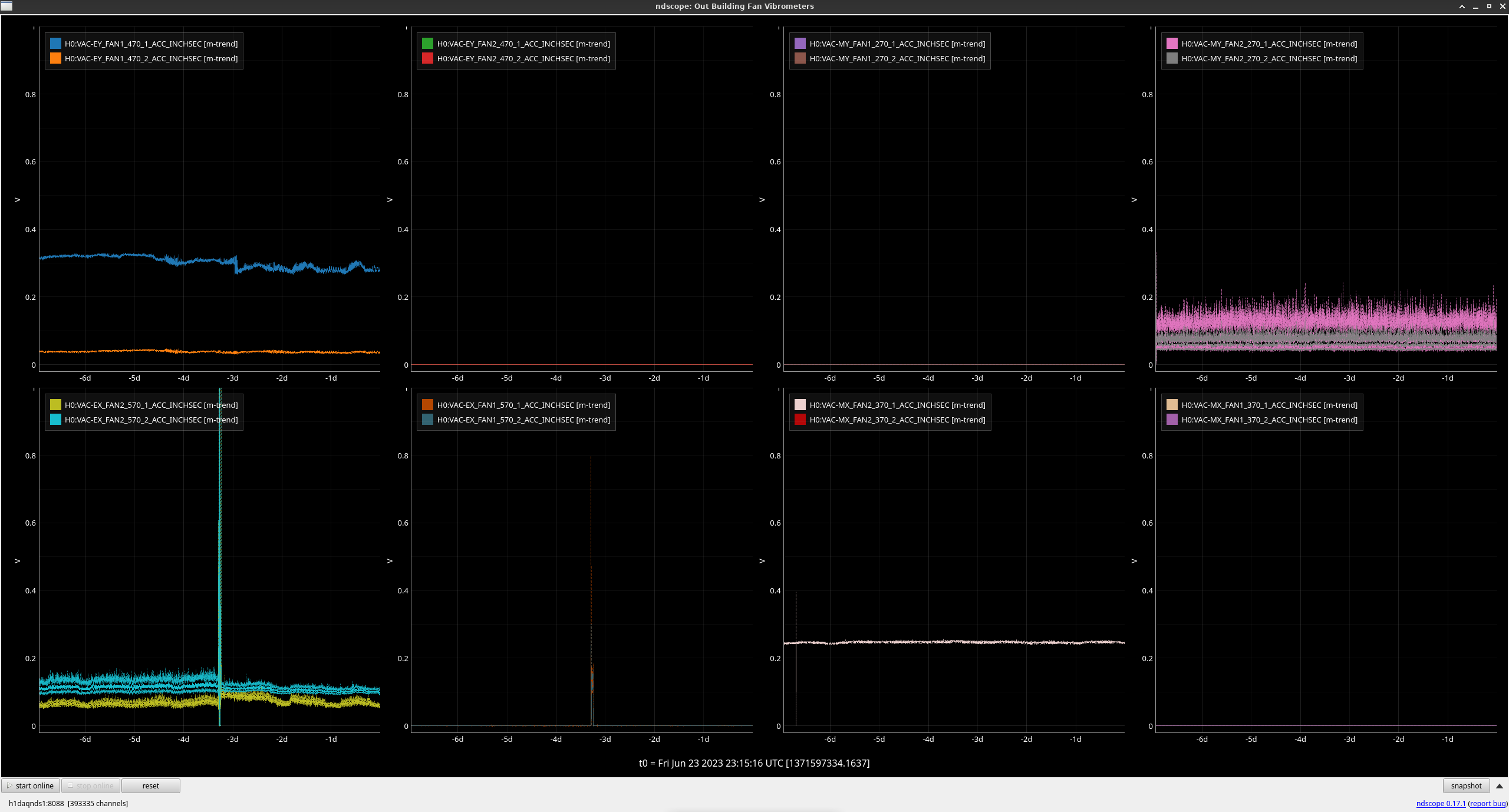Take a snapshot with the snapshot button
This screenshot has width=1509, height=812.
[x=1466, y=786]
